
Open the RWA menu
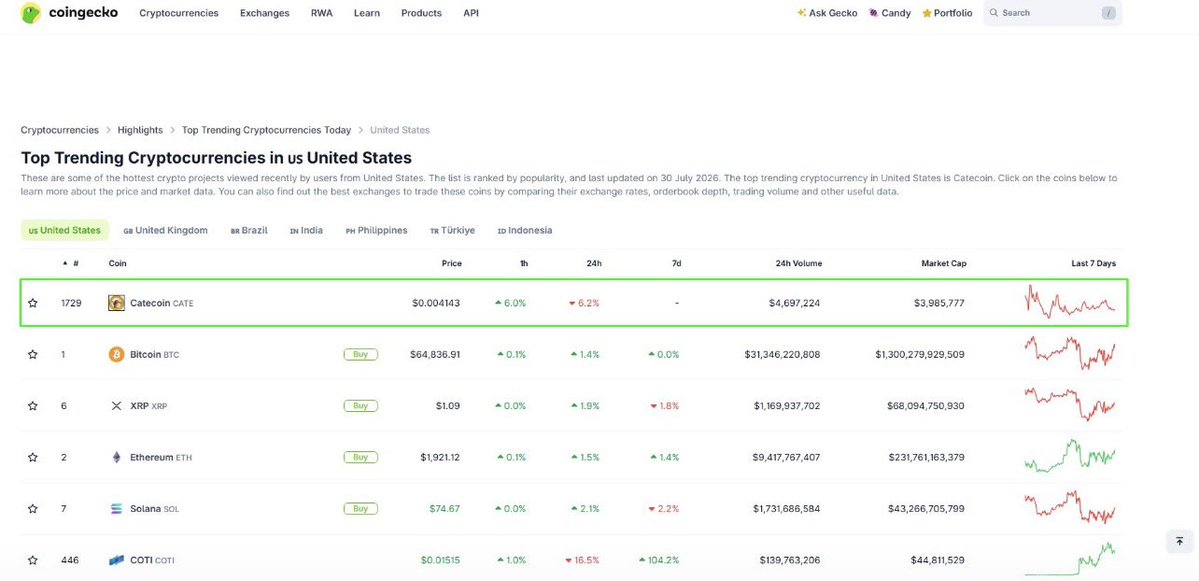322,13
